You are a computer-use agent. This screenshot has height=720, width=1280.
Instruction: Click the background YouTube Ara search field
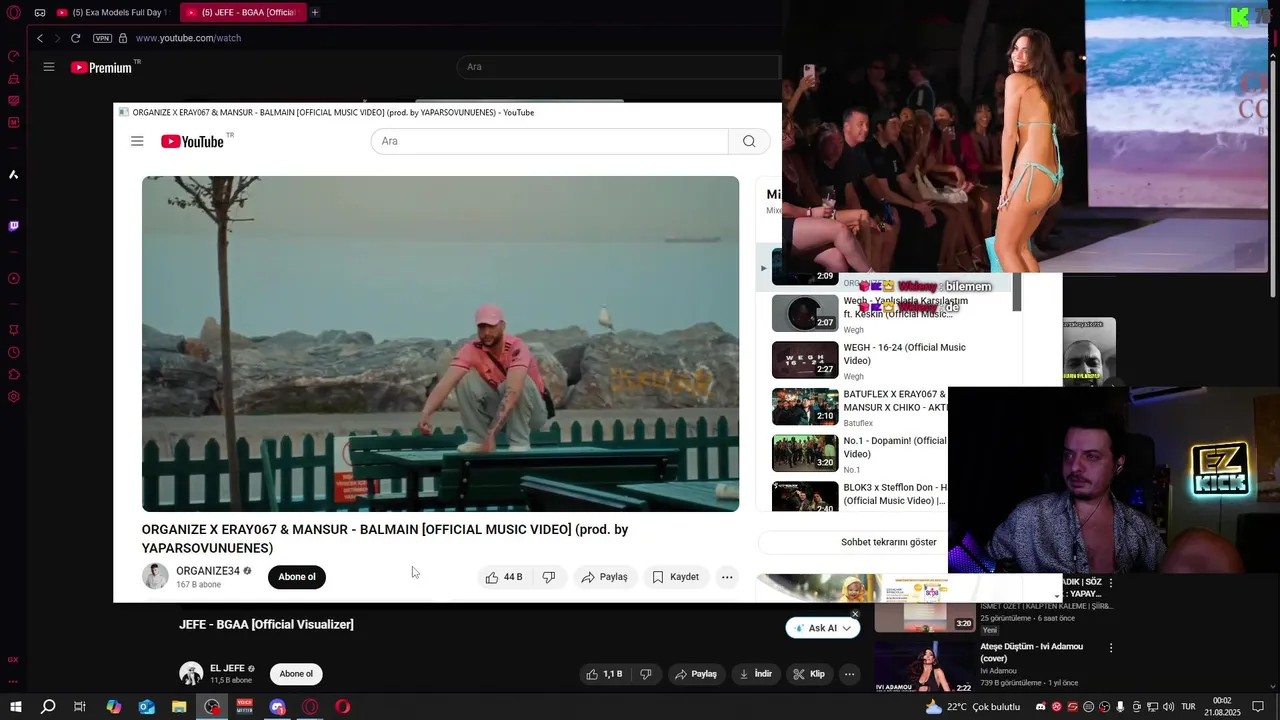click(617, 67)
